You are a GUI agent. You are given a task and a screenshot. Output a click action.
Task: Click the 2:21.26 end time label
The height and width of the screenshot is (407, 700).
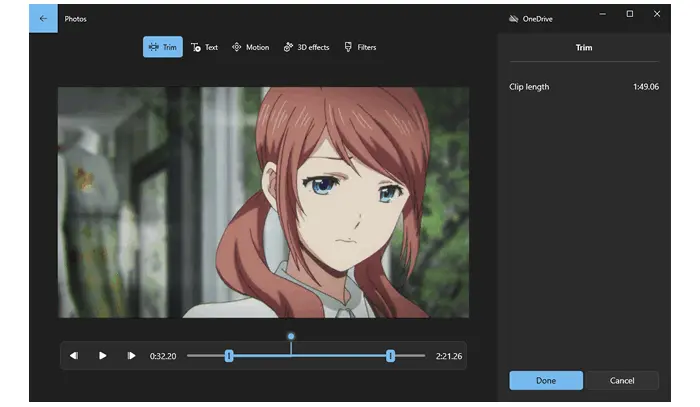coord(449,356)
